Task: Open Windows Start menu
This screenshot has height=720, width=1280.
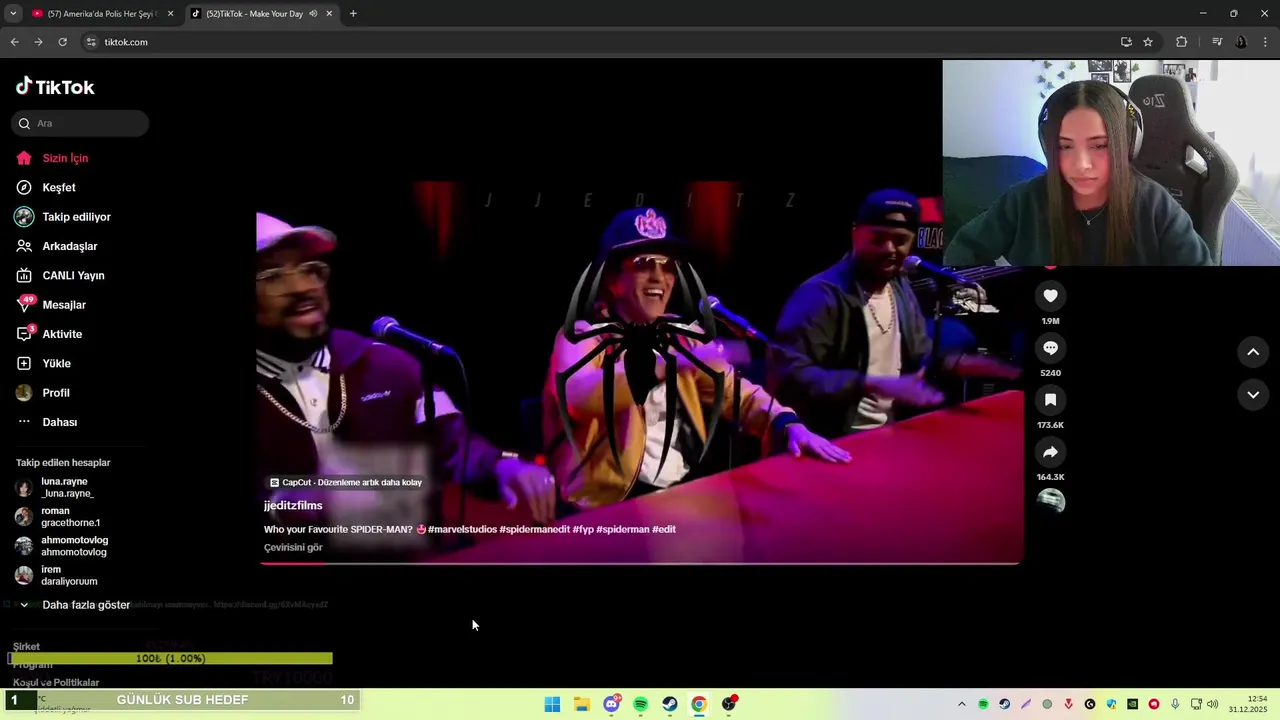Action: 552,704
